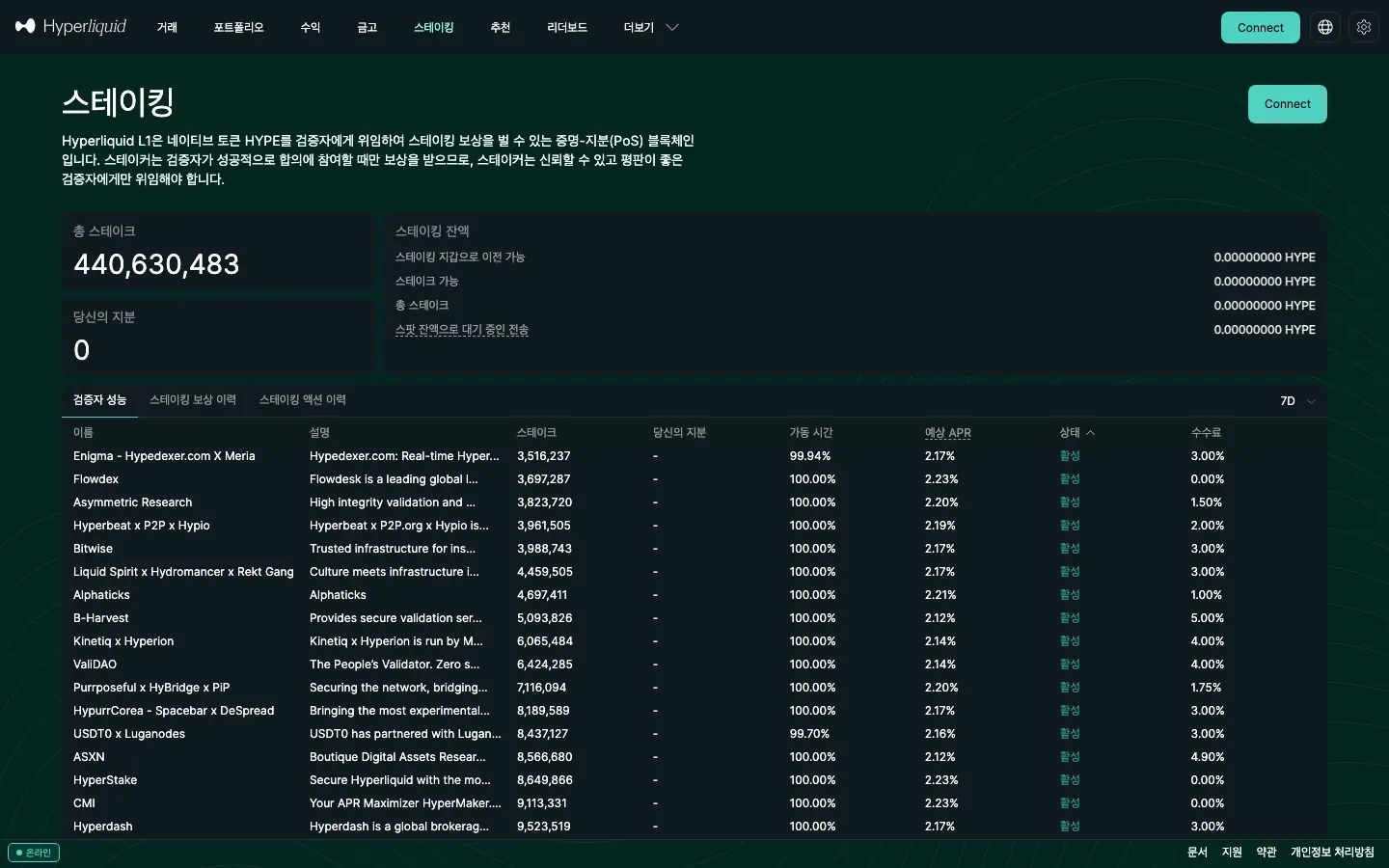Open the 7D time range dropdown
Screen dimensions: 1389x868
coord(1297,401)
